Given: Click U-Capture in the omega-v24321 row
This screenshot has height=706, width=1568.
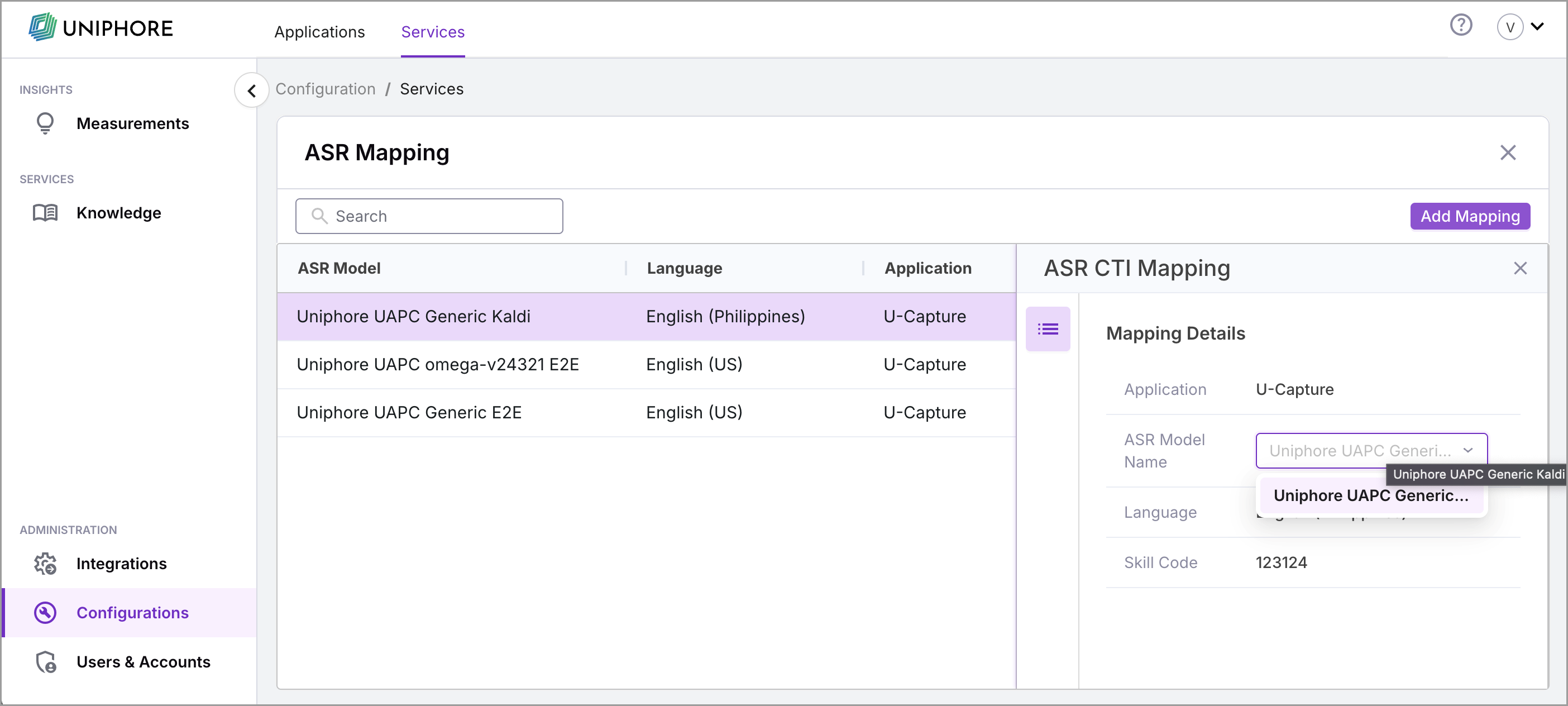Looking at the screenshot, I should pyautogui.click(x=925, y=365).
